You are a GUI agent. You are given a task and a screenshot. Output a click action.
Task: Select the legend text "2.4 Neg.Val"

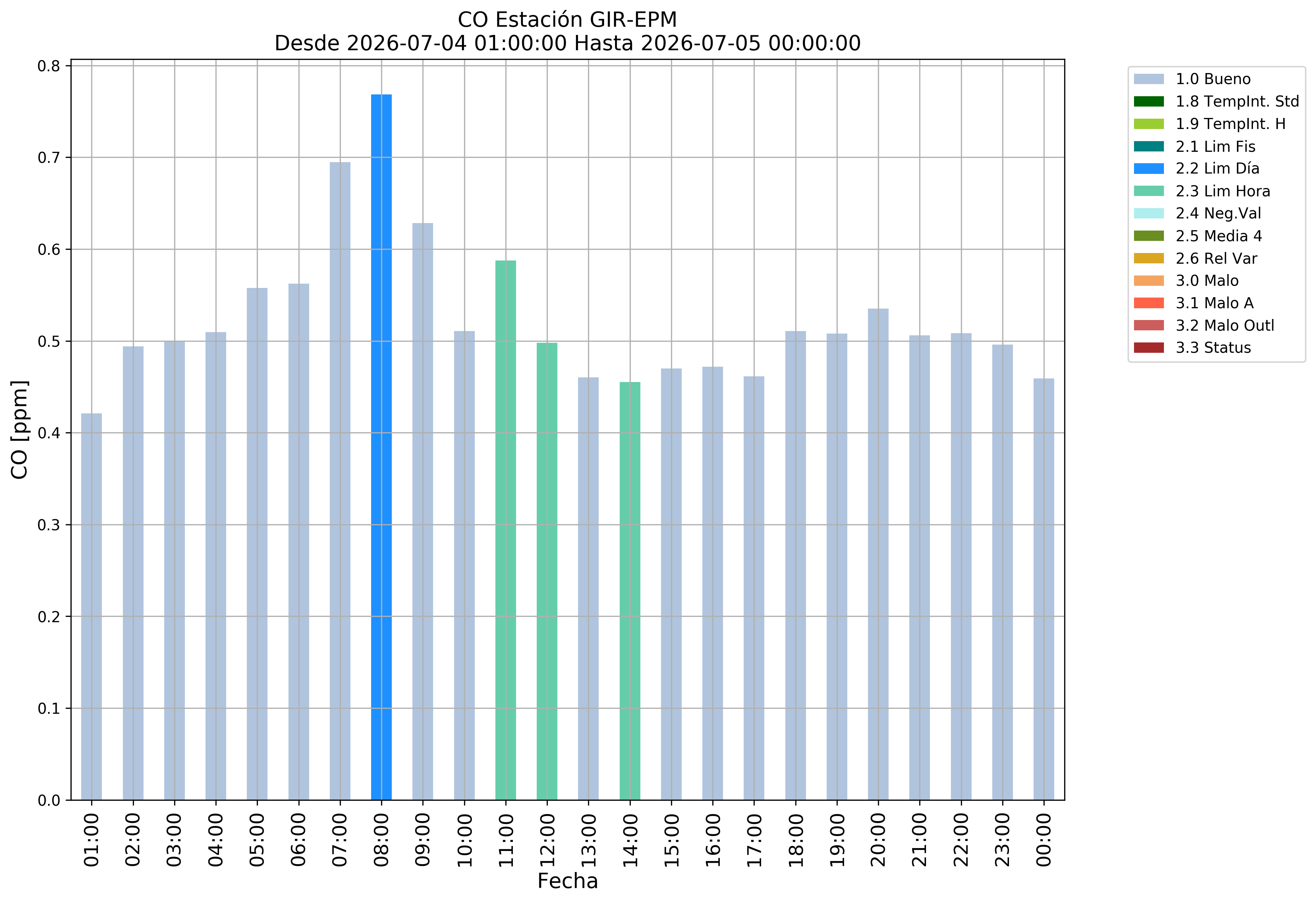point(1218,213)
